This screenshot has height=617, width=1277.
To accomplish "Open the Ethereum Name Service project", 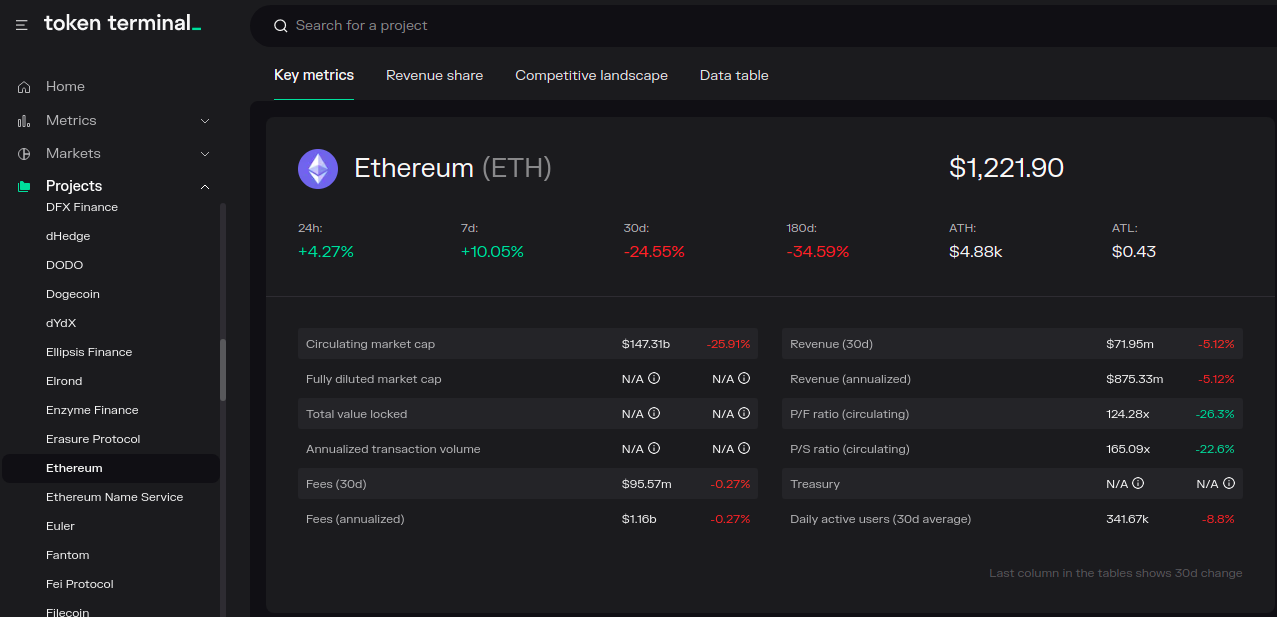I will pos(115,497).
